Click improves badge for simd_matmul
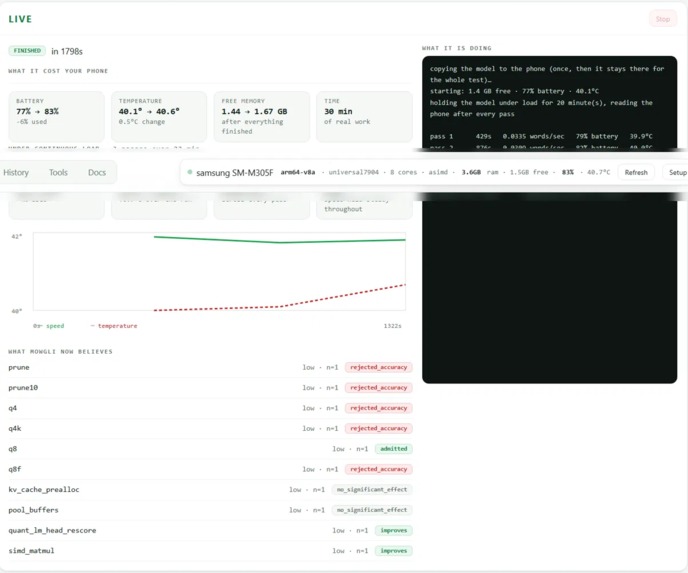 [394, 551]
